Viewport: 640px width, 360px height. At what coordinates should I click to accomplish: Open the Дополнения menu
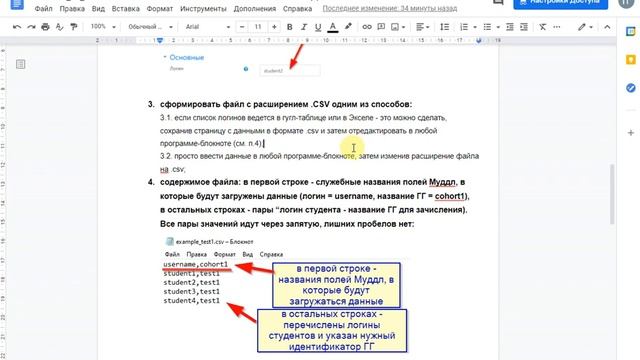click(255, 9)
